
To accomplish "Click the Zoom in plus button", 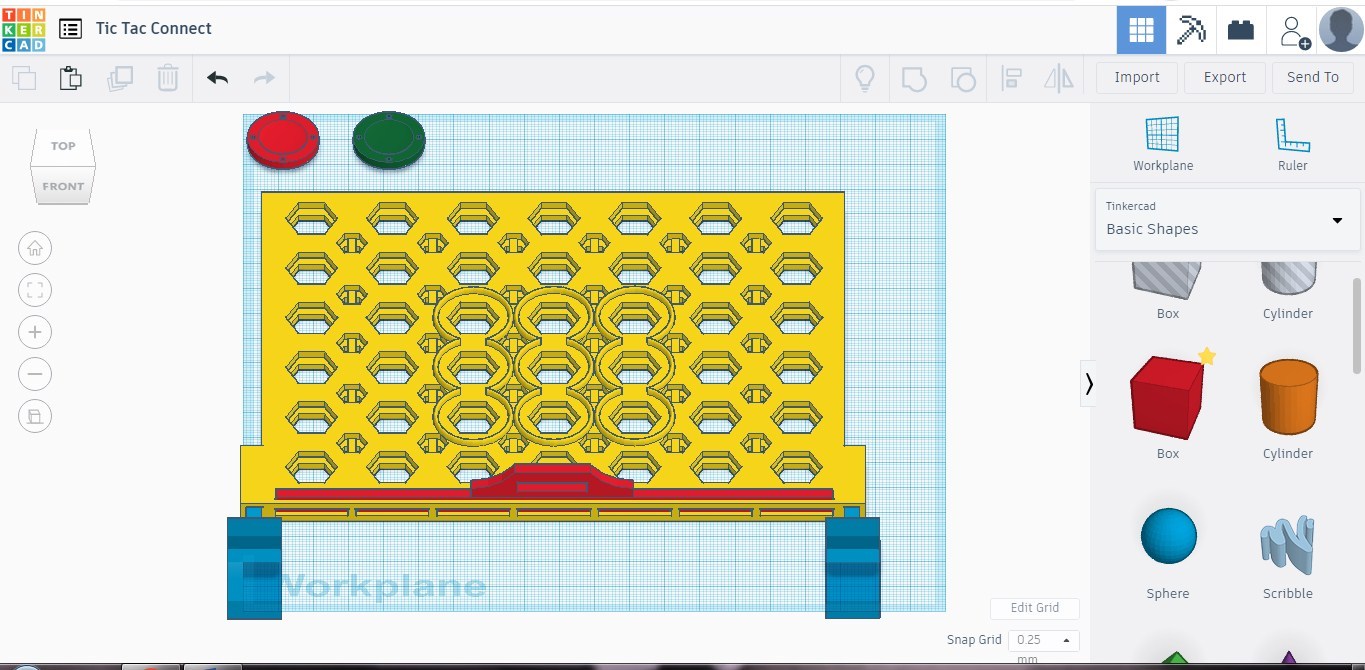I will pyautogui.click(x=35, y=332).
